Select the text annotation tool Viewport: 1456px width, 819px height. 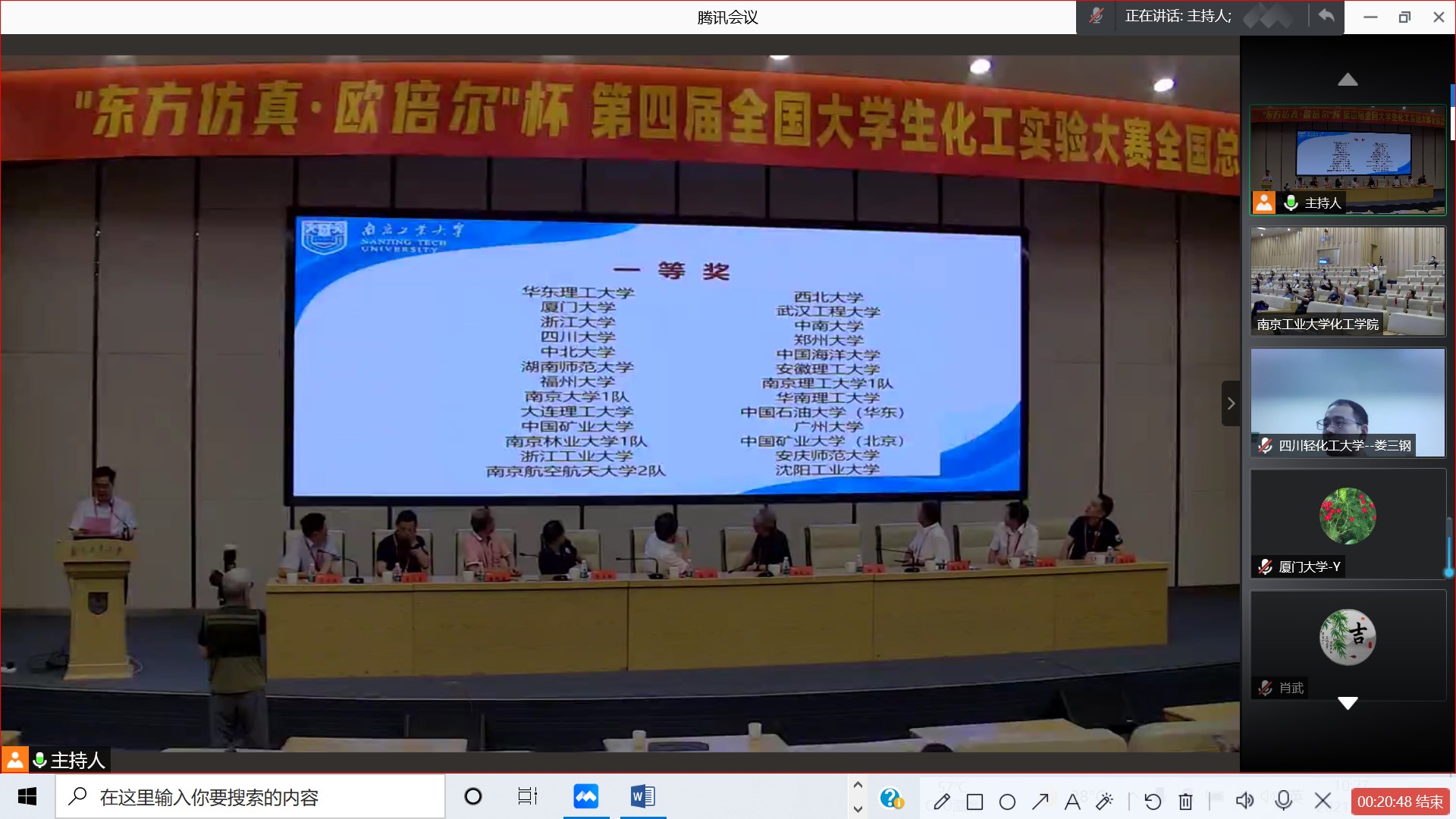click(1072, 802)
